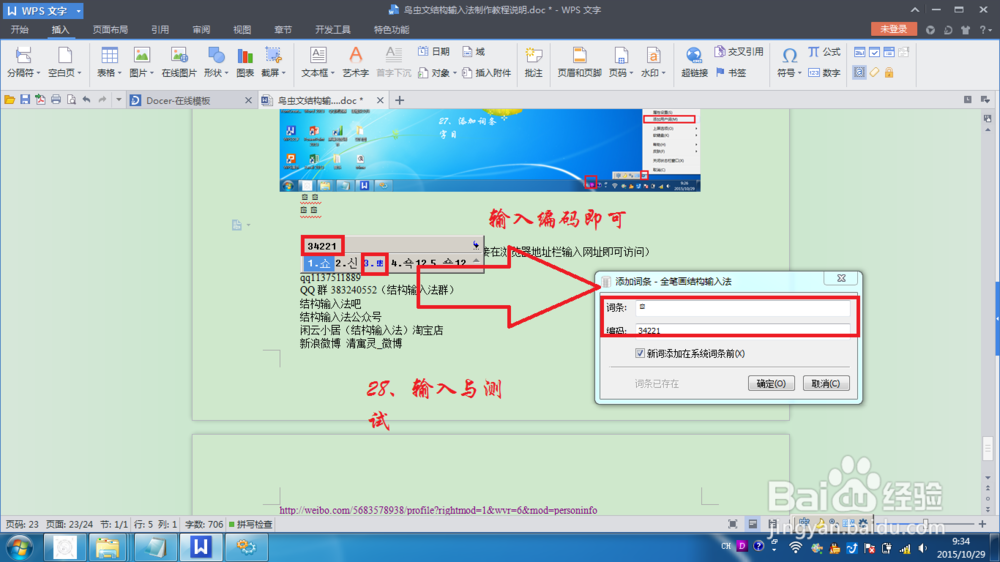Open the 开始 ribbon tab
Image resolution: width=1000 pixels, height=562 pixels.
19,29
